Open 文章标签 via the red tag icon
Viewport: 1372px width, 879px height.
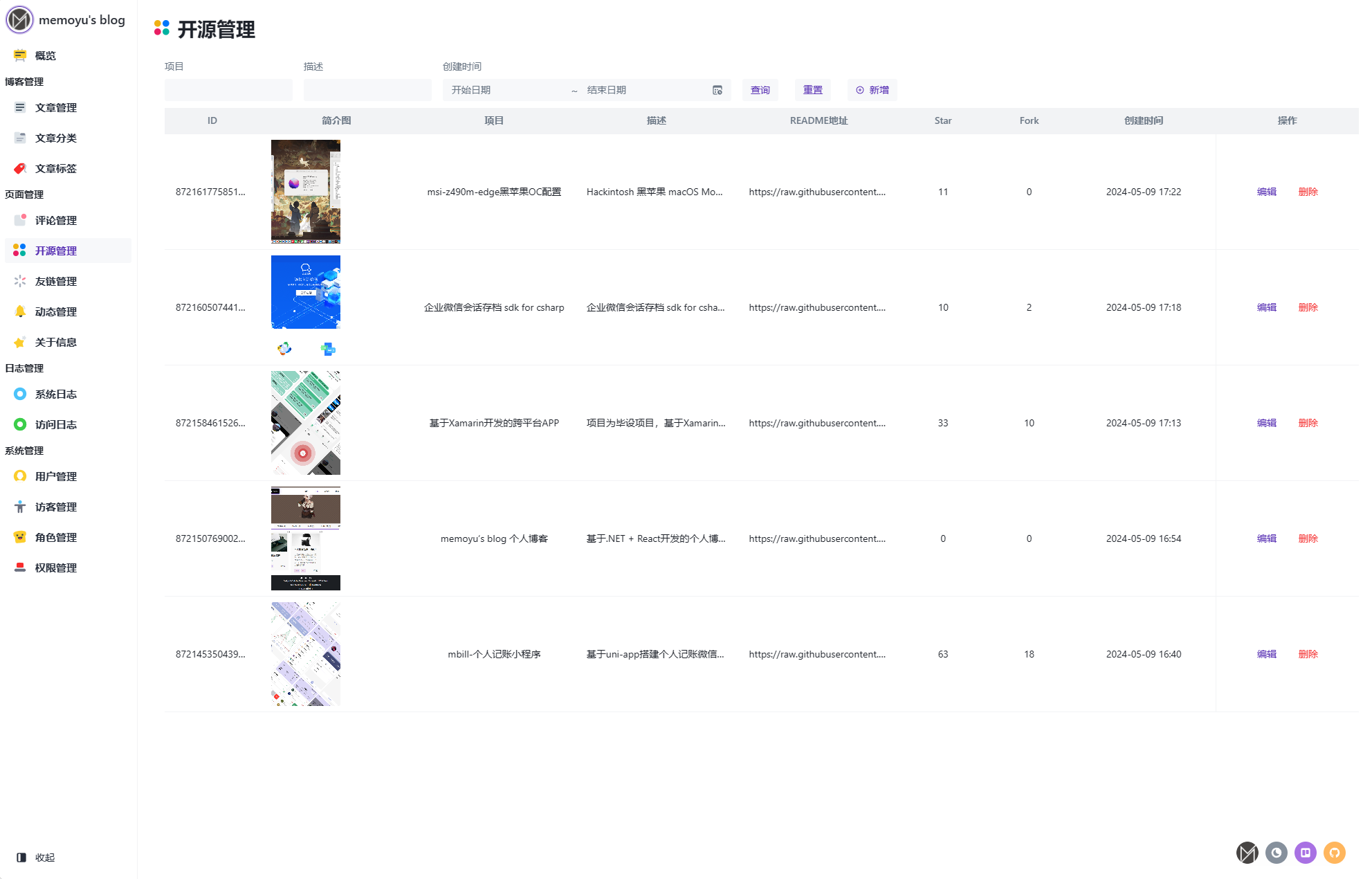[20, 169]
